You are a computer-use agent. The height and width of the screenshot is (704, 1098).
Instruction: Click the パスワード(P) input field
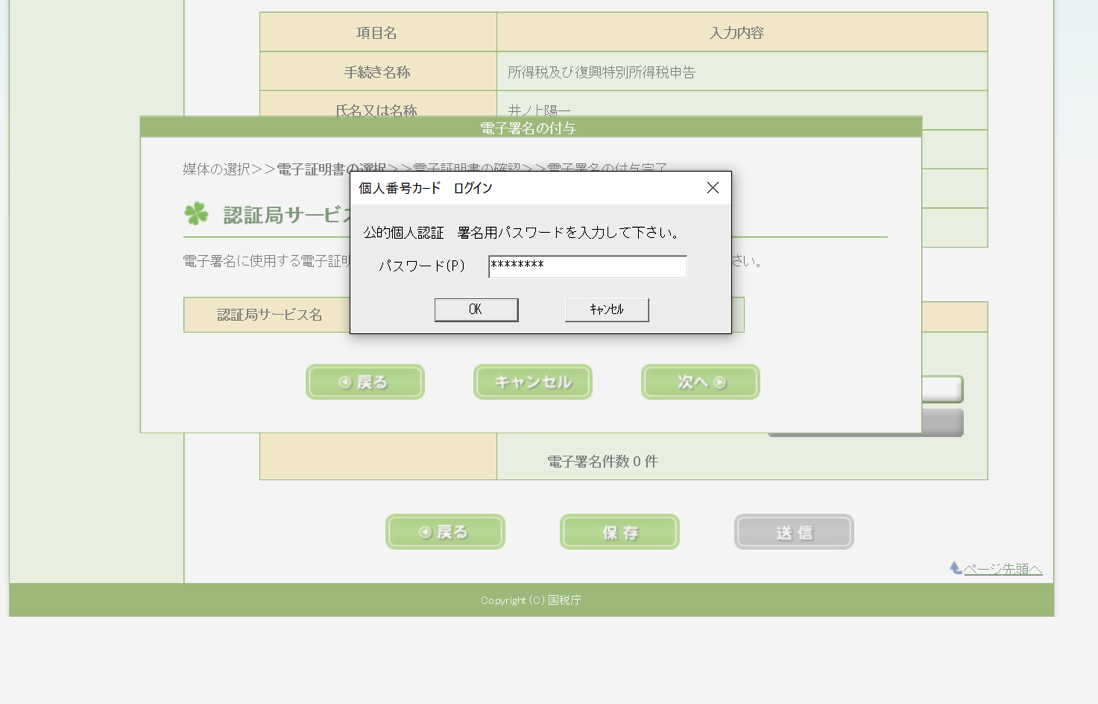coord(587,266)
